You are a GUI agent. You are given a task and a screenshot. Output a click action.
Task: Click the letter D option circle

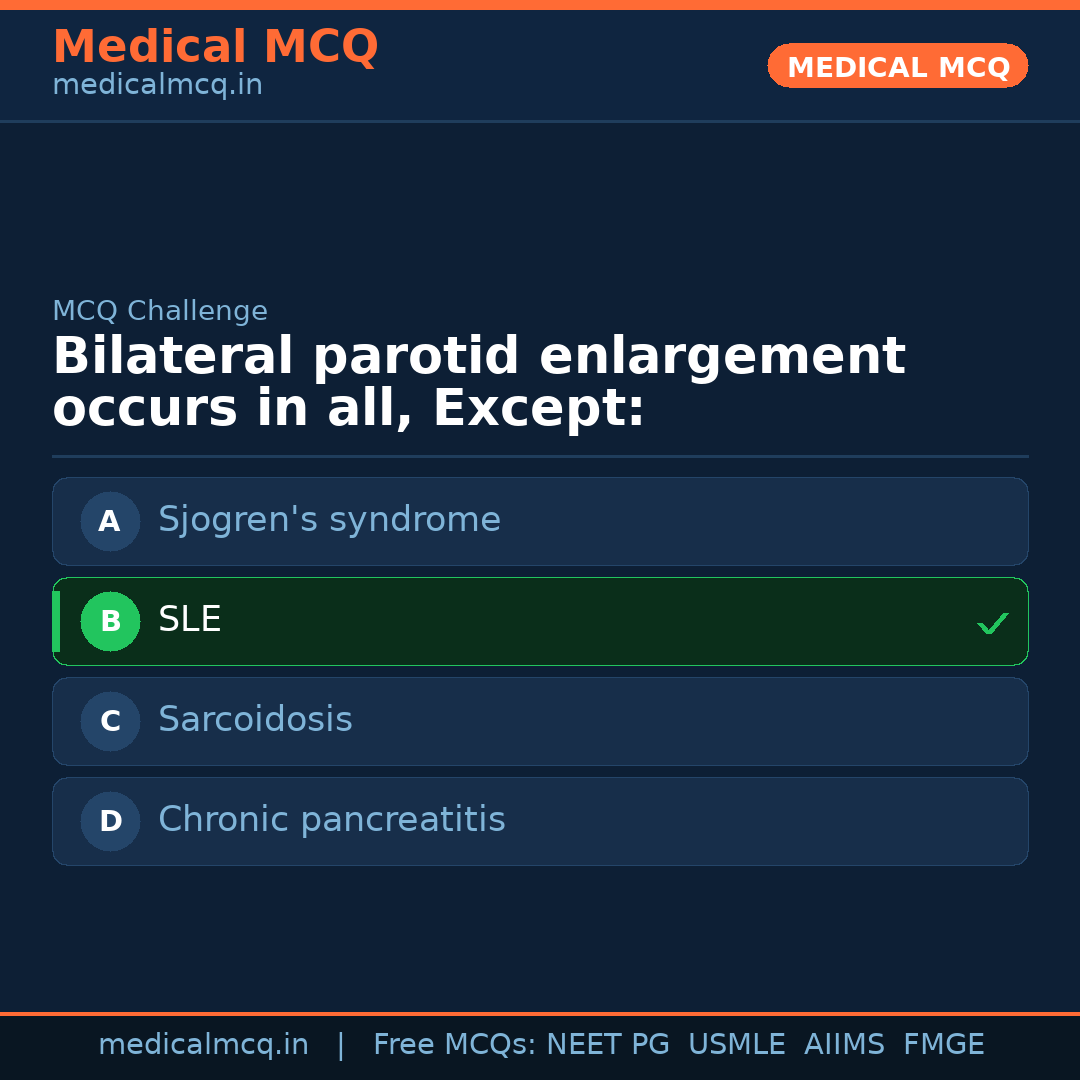pyautogui.click(x=110, y=821)
